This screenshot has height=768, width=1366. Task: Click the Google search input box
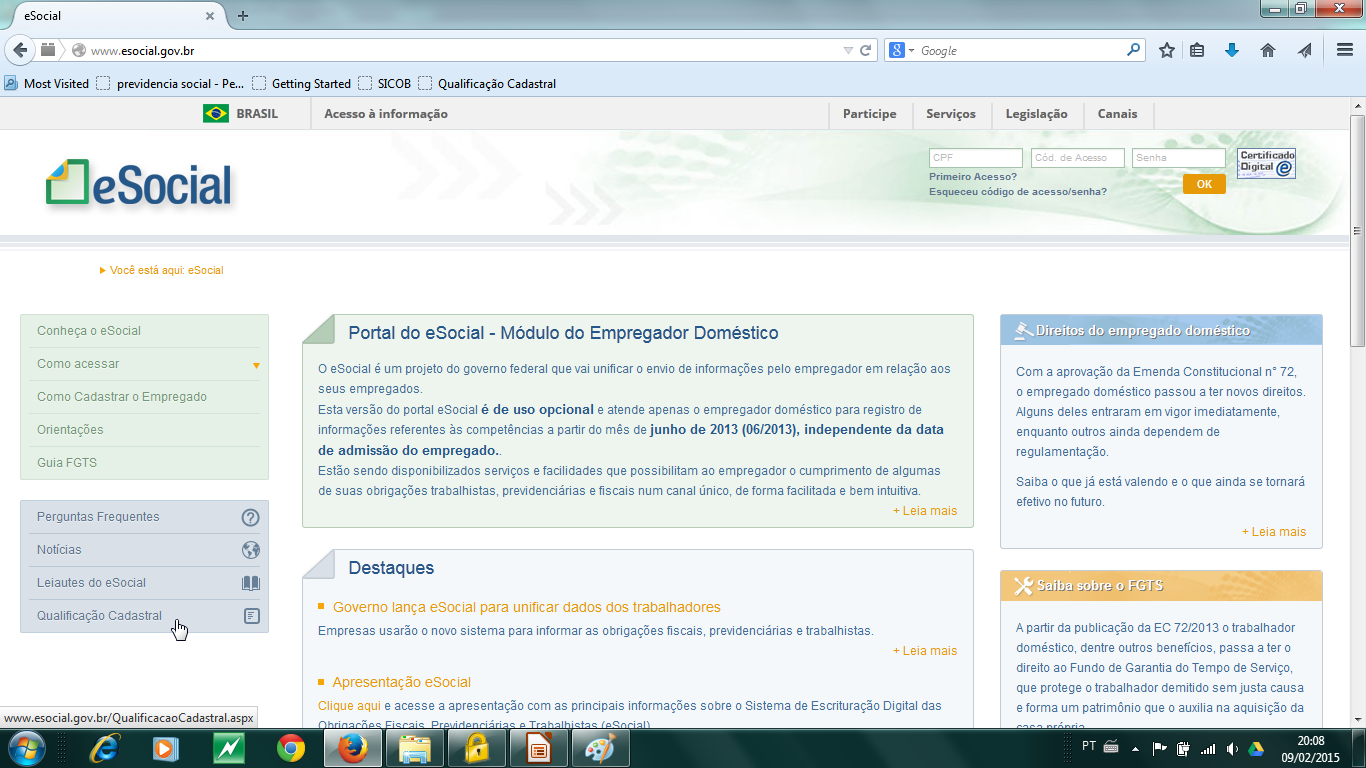coord(1020,50)
